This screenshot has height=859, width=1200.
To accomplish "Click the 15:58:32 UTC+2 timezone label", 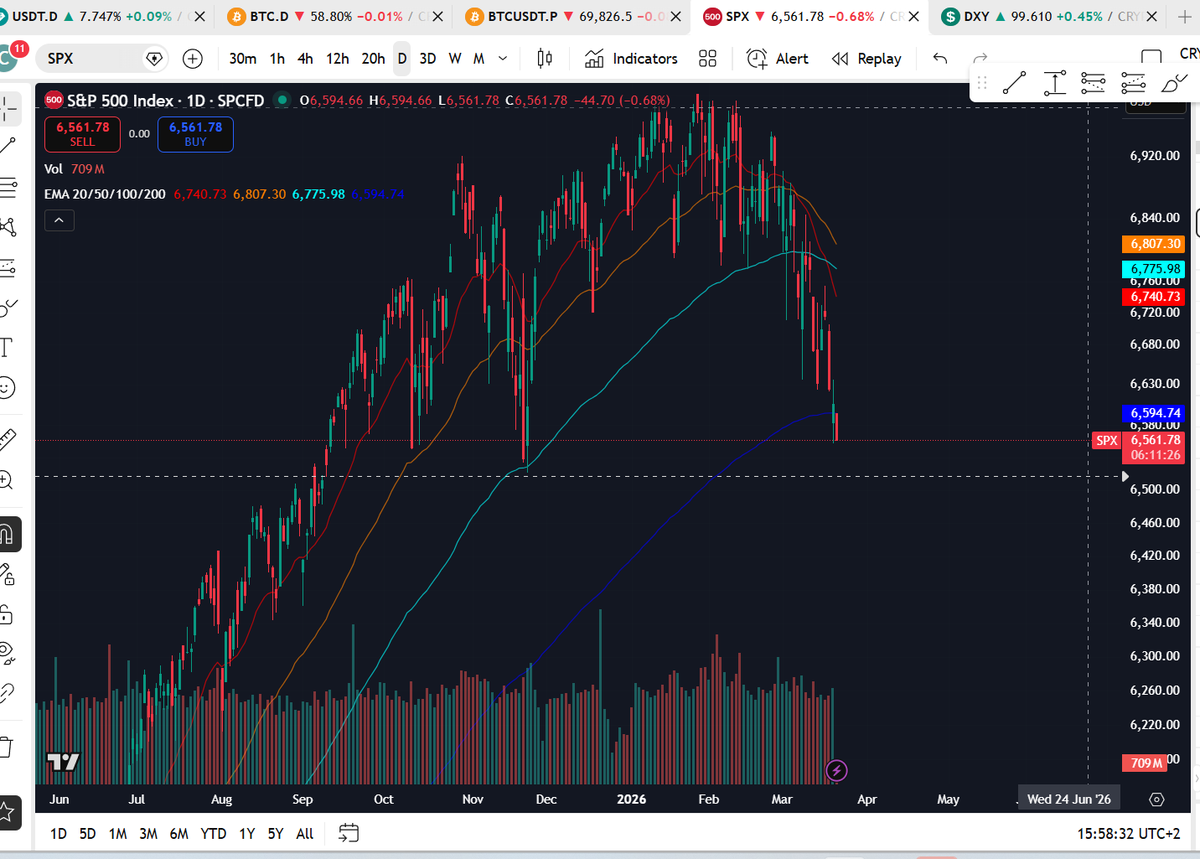I will pyautogui.click(x=1130, y=832).
